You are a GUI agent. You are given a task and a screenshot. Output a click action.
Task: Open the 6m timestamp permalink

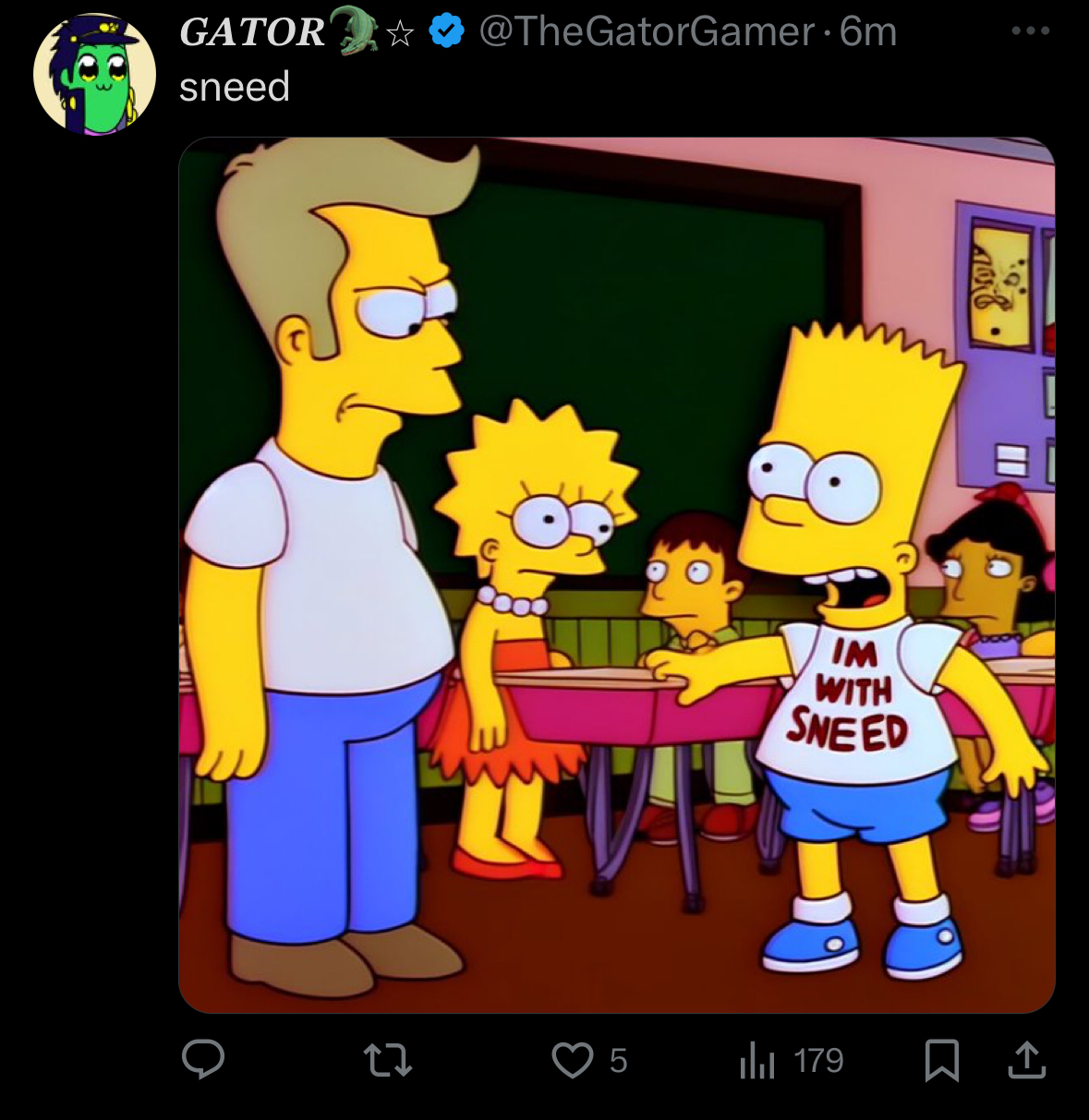(x=869, y=32)
